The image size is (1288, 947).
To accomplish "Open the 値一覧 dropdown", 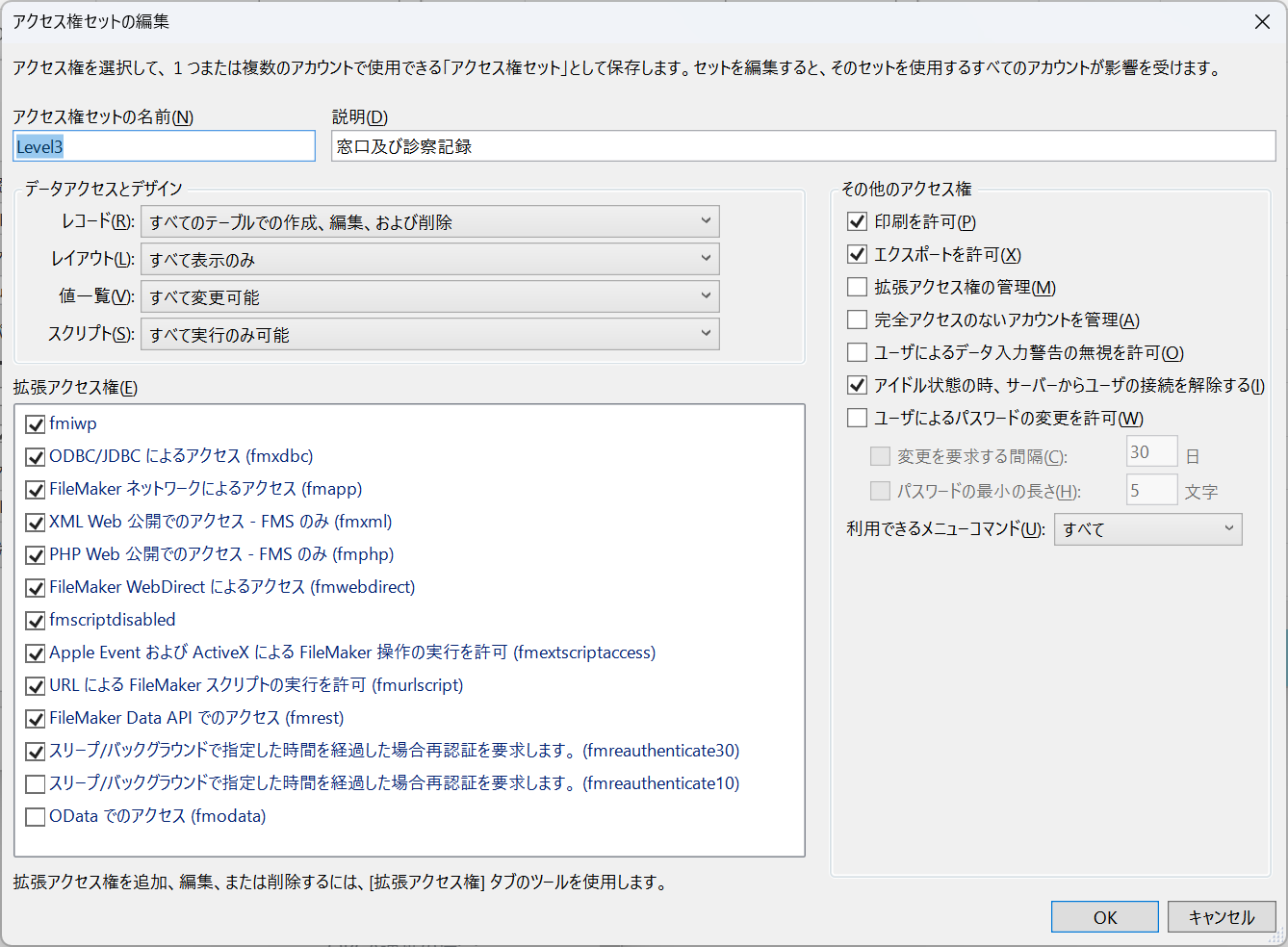I will click(x=430, y=296).
